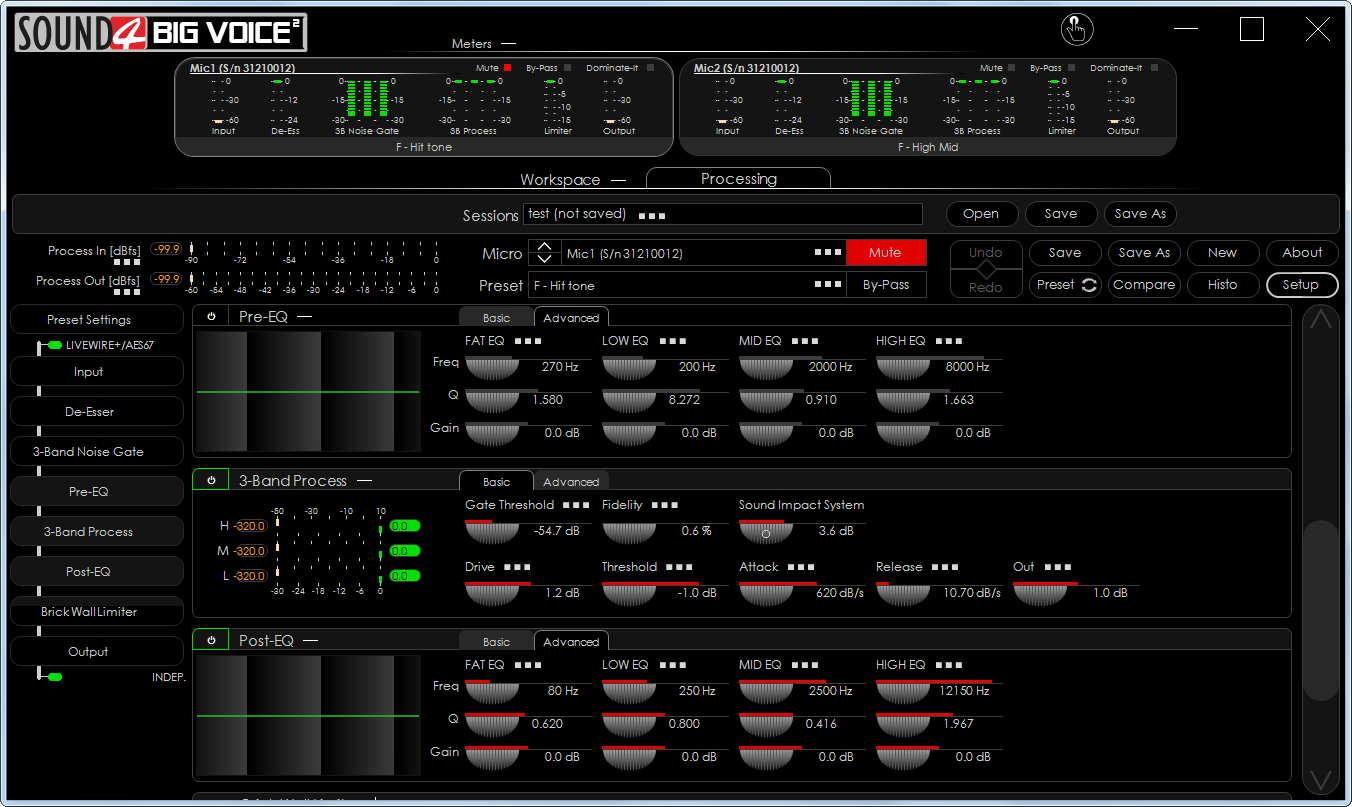Click the Sessions Save button
Screen dimensions: 1352x807
pyautogui.click(x=1060, y=214)
